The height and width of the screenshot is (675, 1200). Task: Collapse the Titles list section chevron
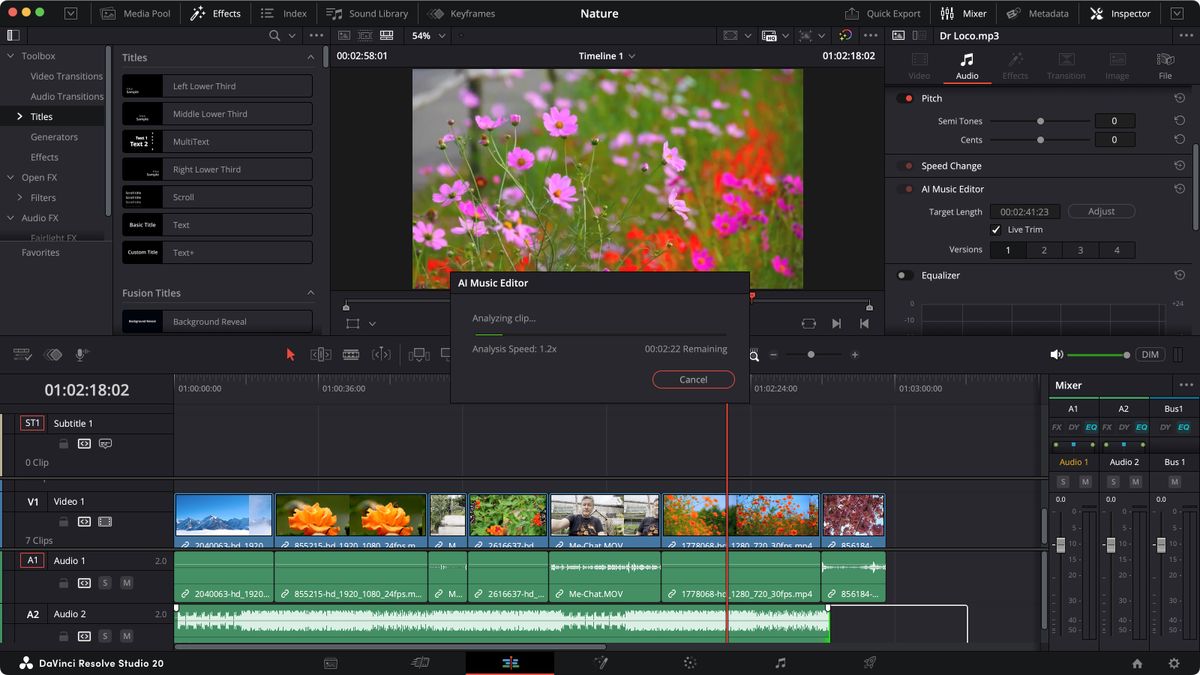click(x=310, y=58)
